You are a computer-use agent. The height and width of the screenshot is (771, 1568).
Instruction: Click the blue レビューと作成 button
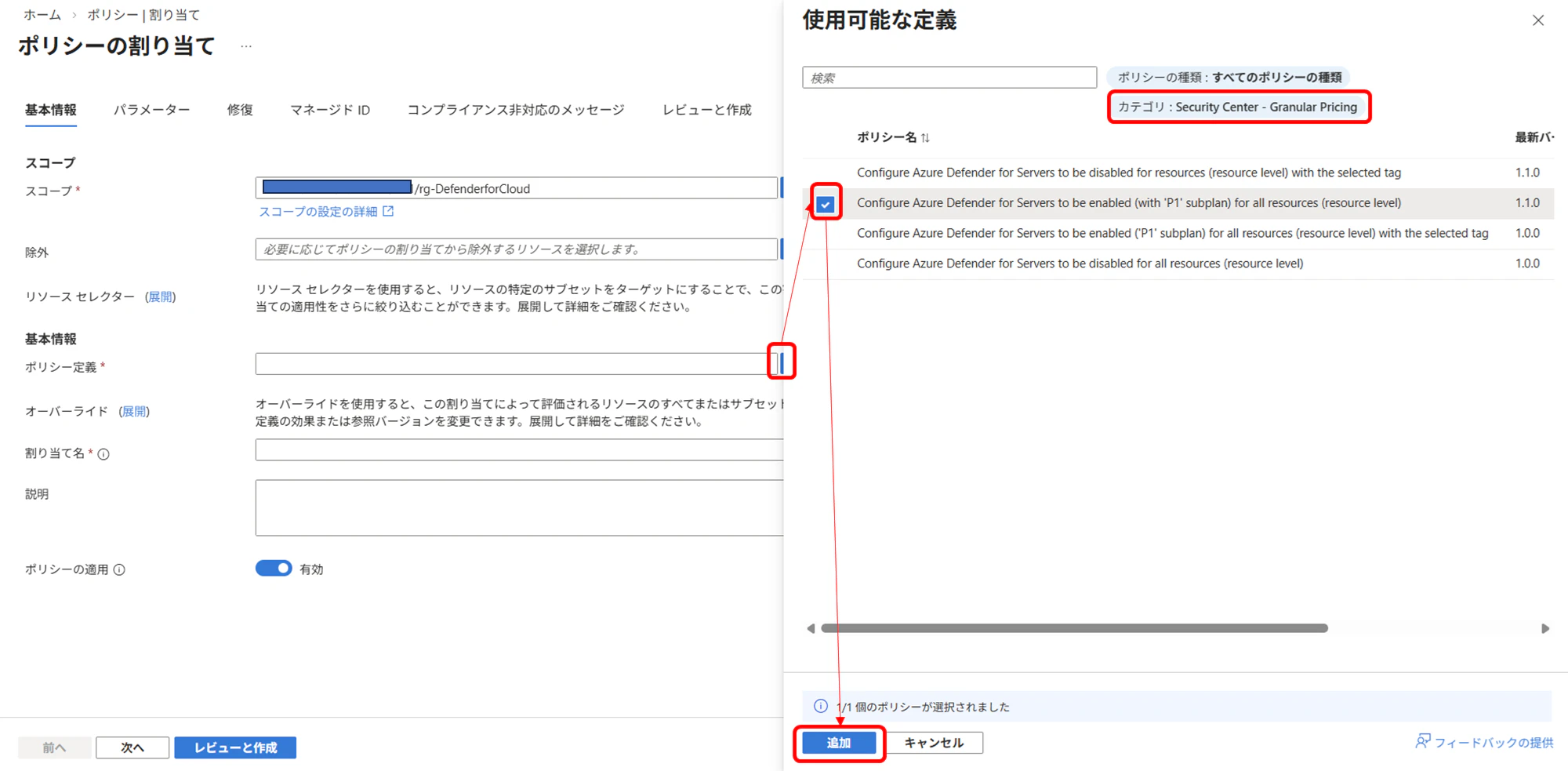pyautogui.click(x=235, y=747)
